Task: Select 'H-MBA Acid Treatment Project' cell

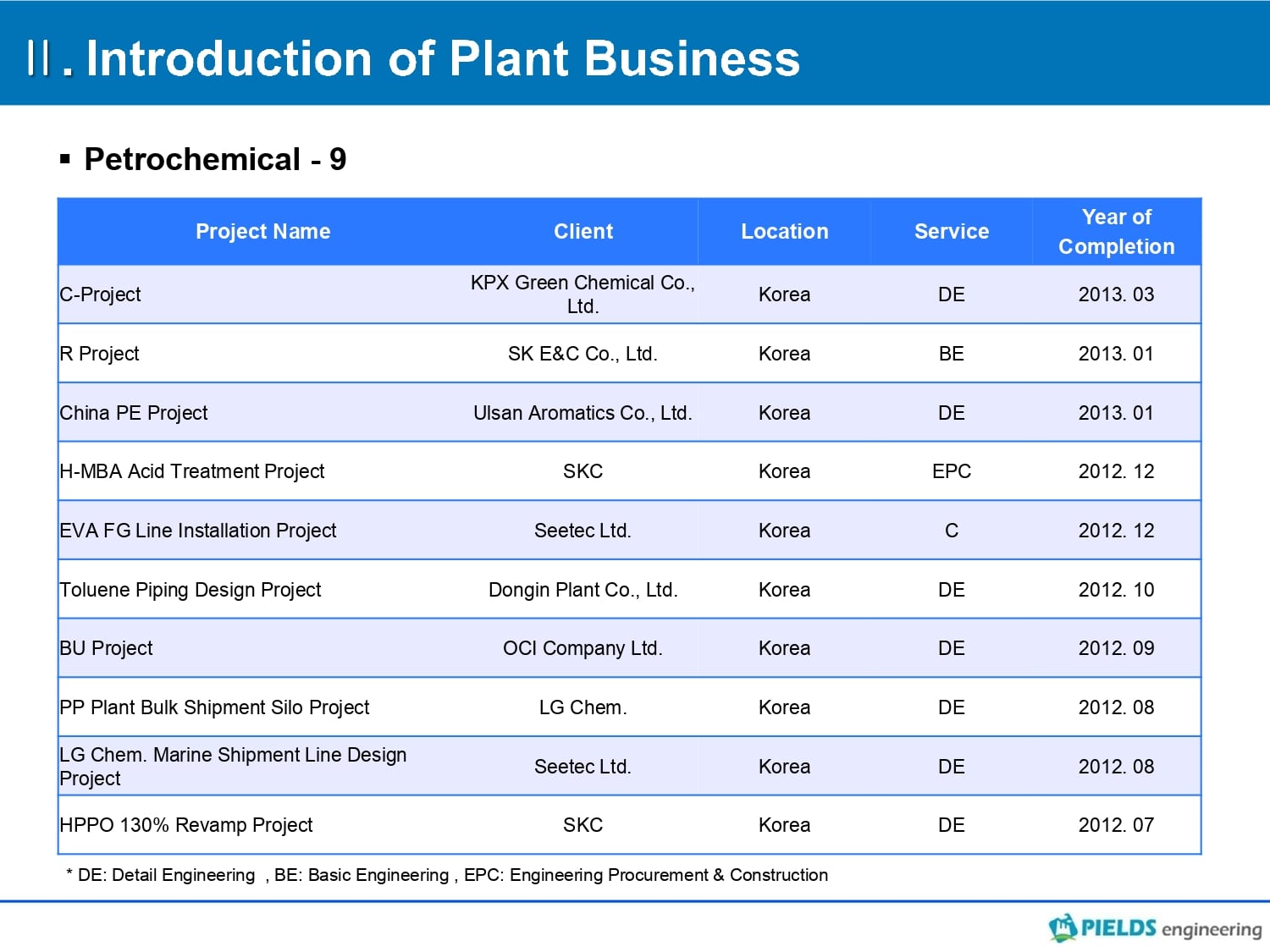Action: point(263,471)
